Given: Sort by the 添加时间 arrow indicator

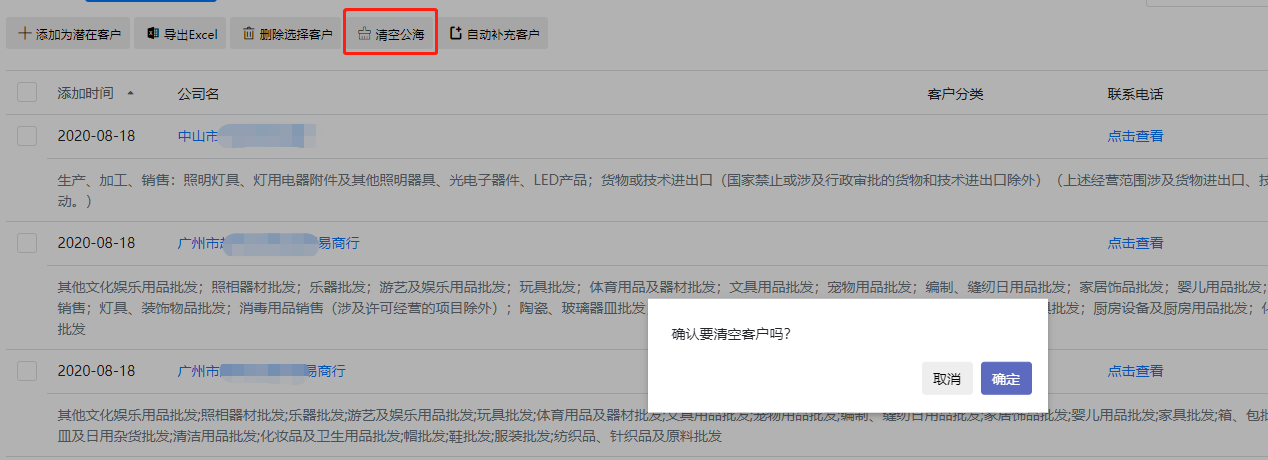Looking at the screenshot, I should click(130, 93).
